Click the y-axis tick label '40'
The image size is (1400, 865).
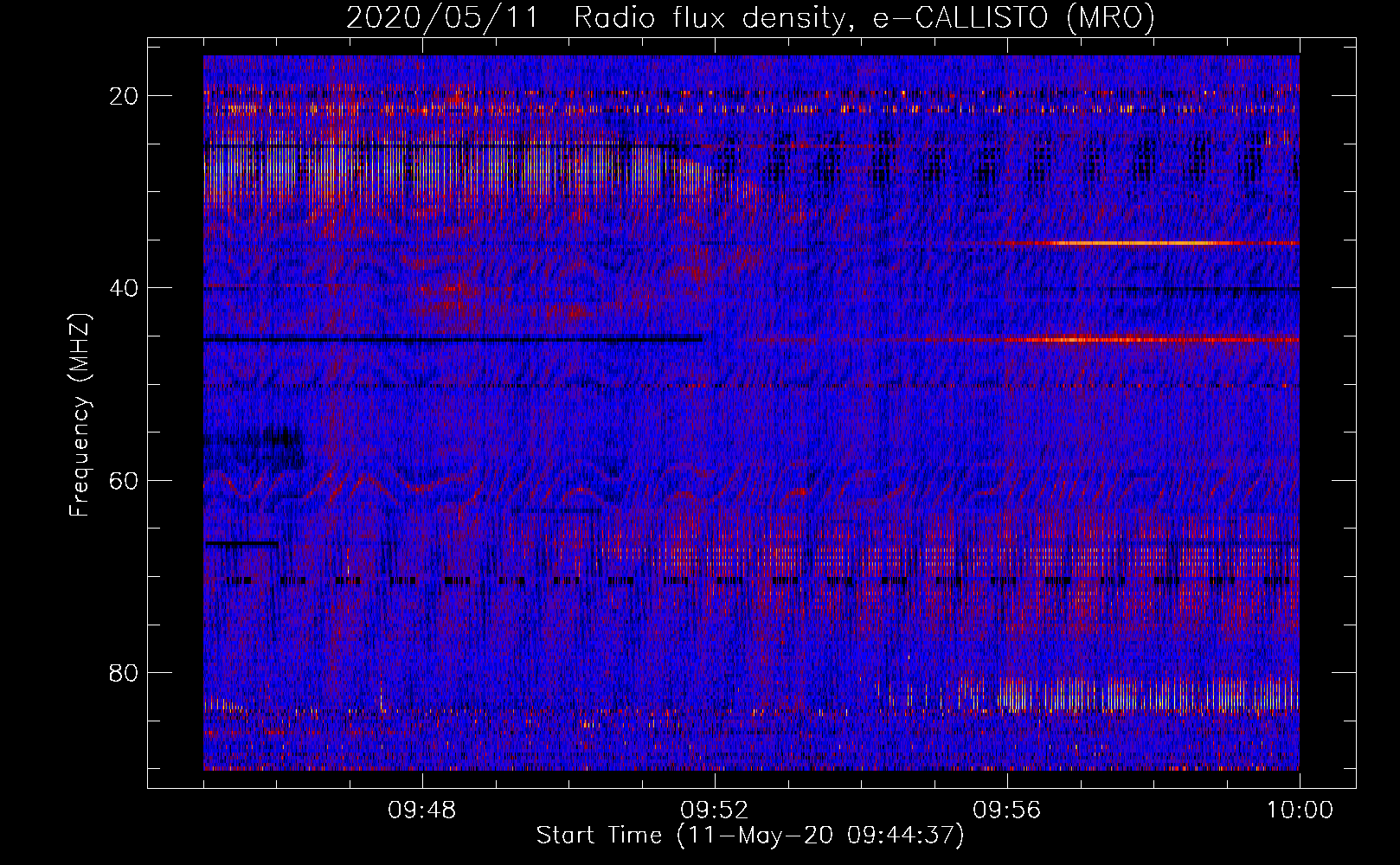124,287
